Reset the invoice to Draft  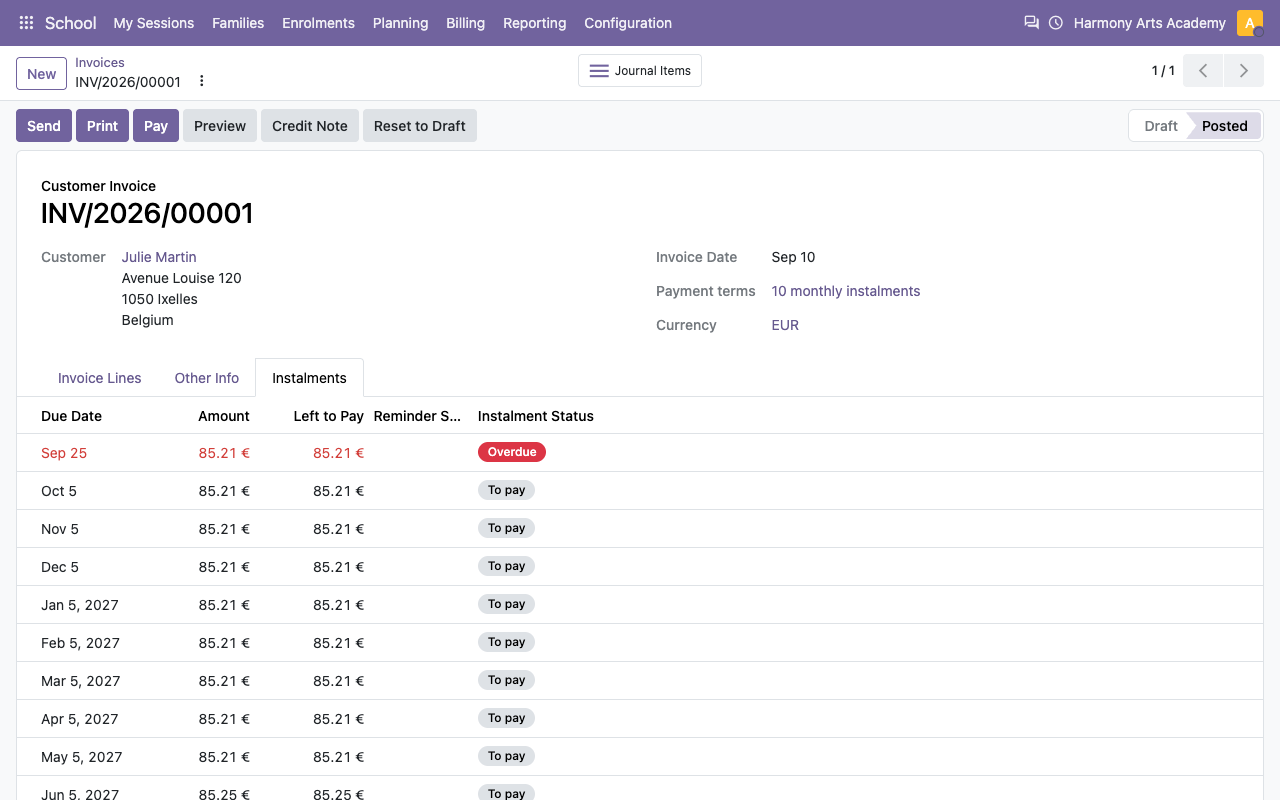click(x=420, y=126)
